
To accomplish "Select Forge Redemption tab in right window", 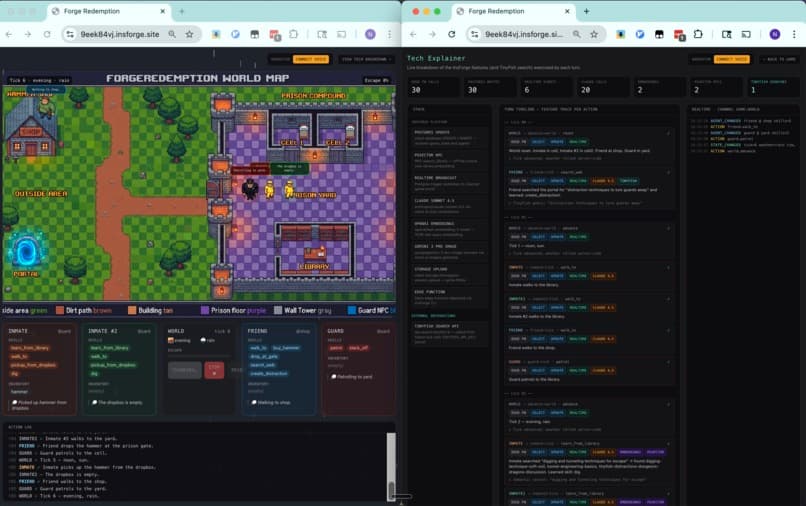I will tap(513, 11).
